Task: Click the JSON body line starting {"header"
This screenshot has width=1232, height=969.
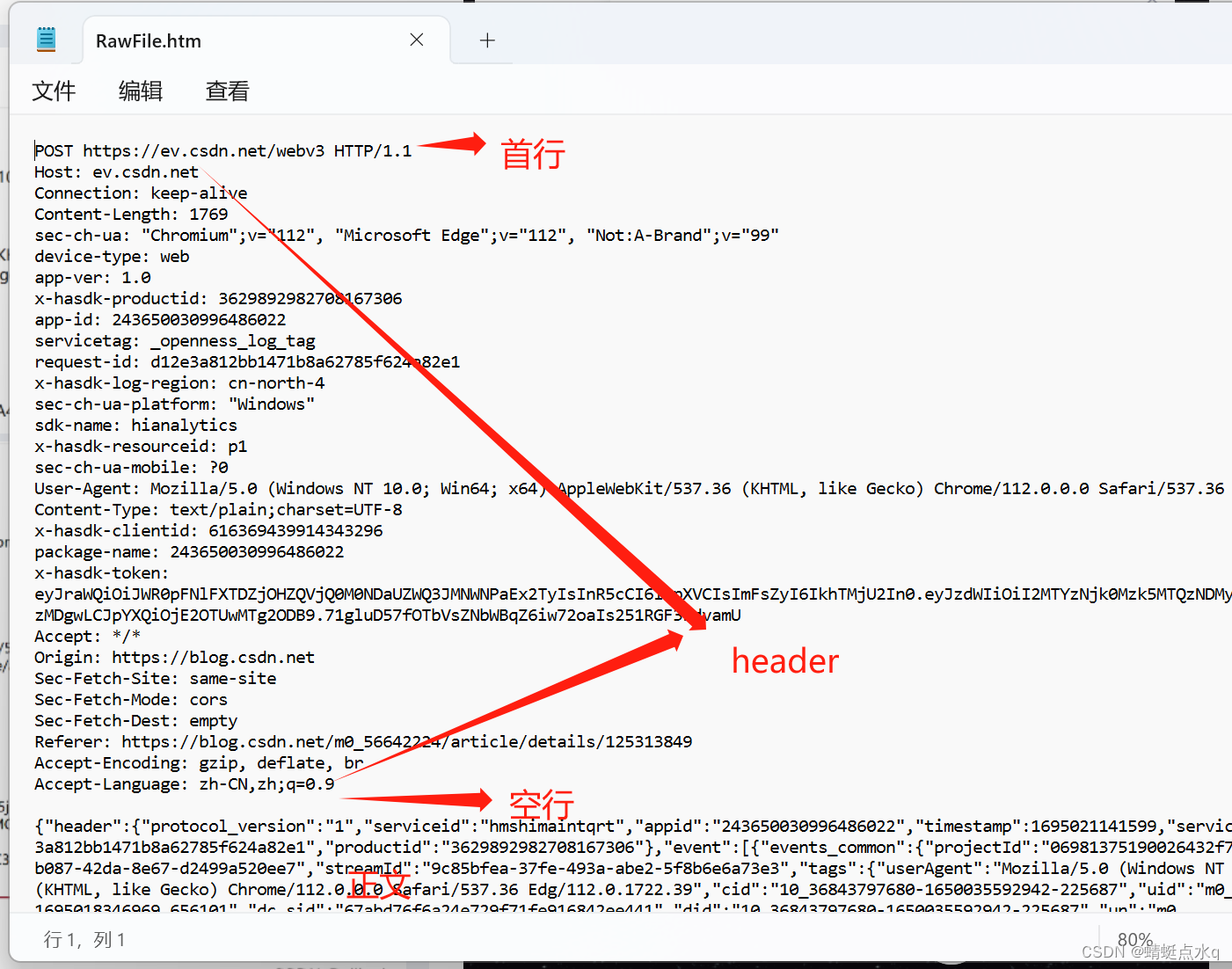Action: (633, 826)
